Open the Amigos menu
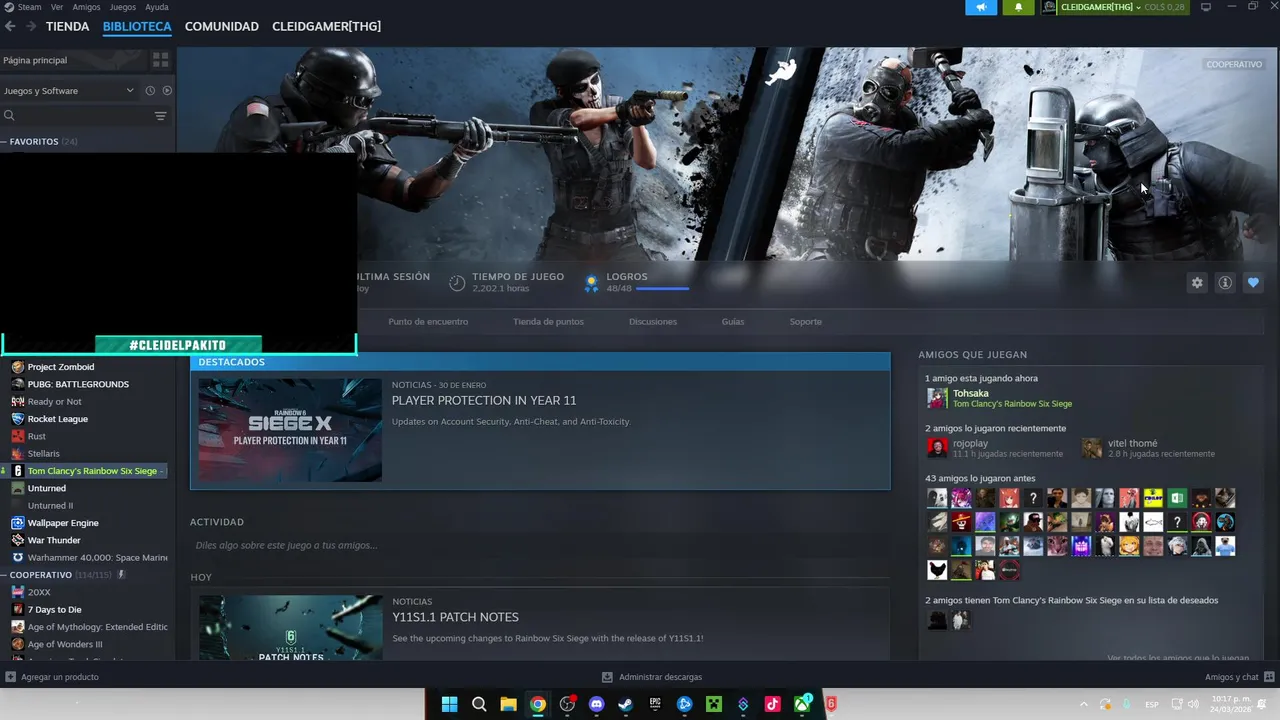This screenshot has width=1280, height=720. (86, 7)
